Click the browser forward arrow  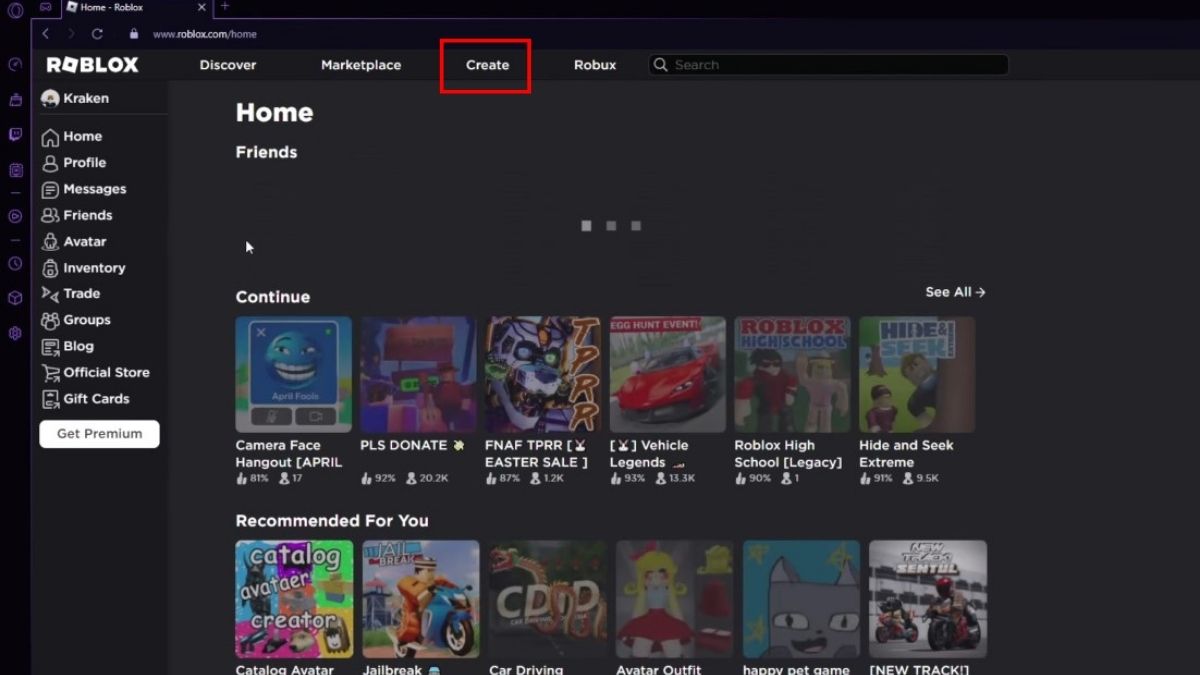[70, 33]
